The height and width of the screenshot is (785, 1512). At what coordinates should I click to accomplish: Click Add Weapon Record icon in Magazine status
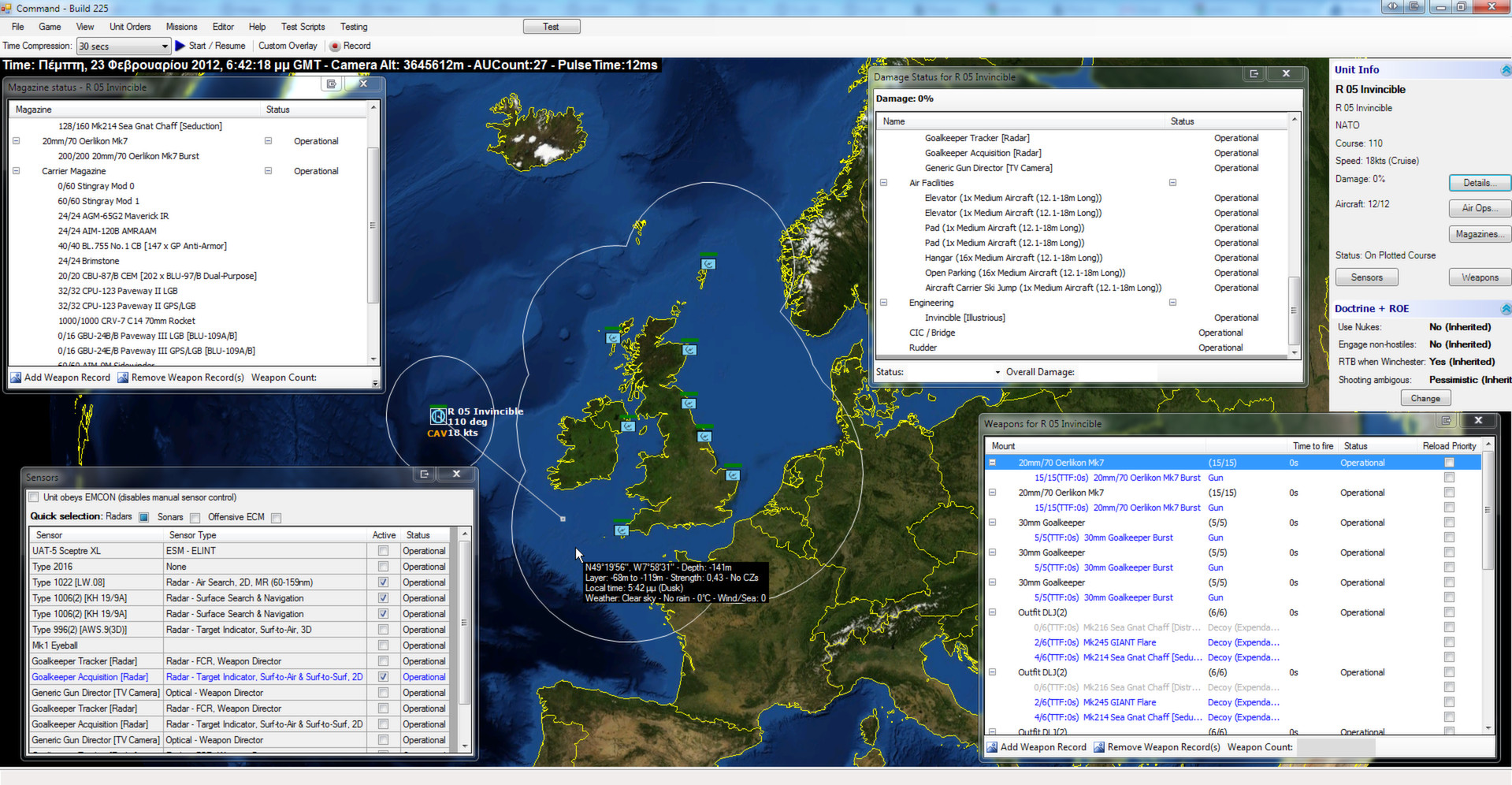coord(15,378)
